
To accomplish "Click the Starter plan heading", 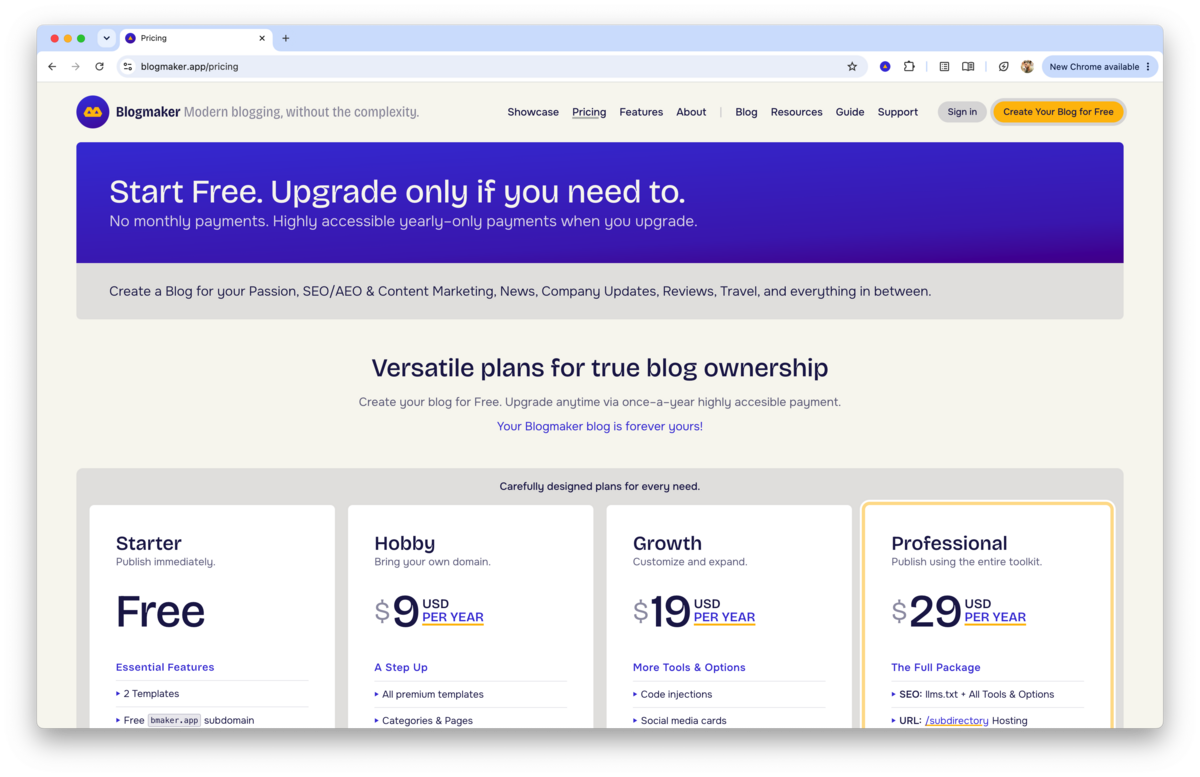I will pos(149,543).
